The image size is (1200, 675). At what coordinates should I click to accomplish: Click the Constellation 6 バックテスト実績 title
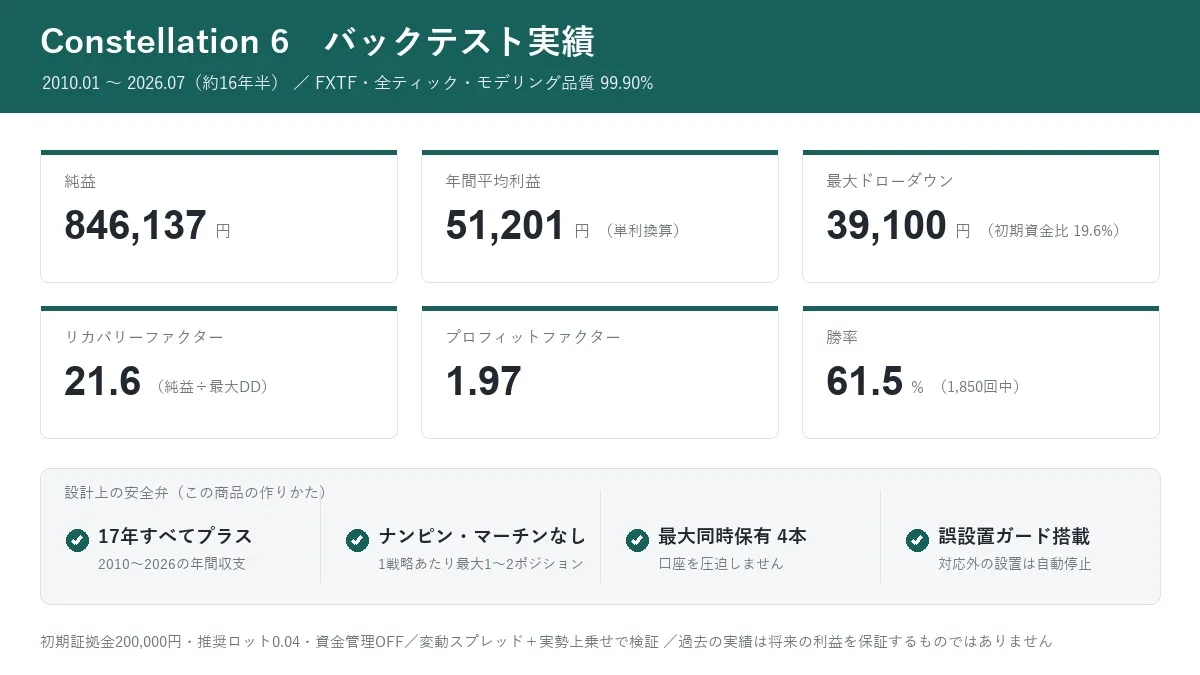click(318, 42)
